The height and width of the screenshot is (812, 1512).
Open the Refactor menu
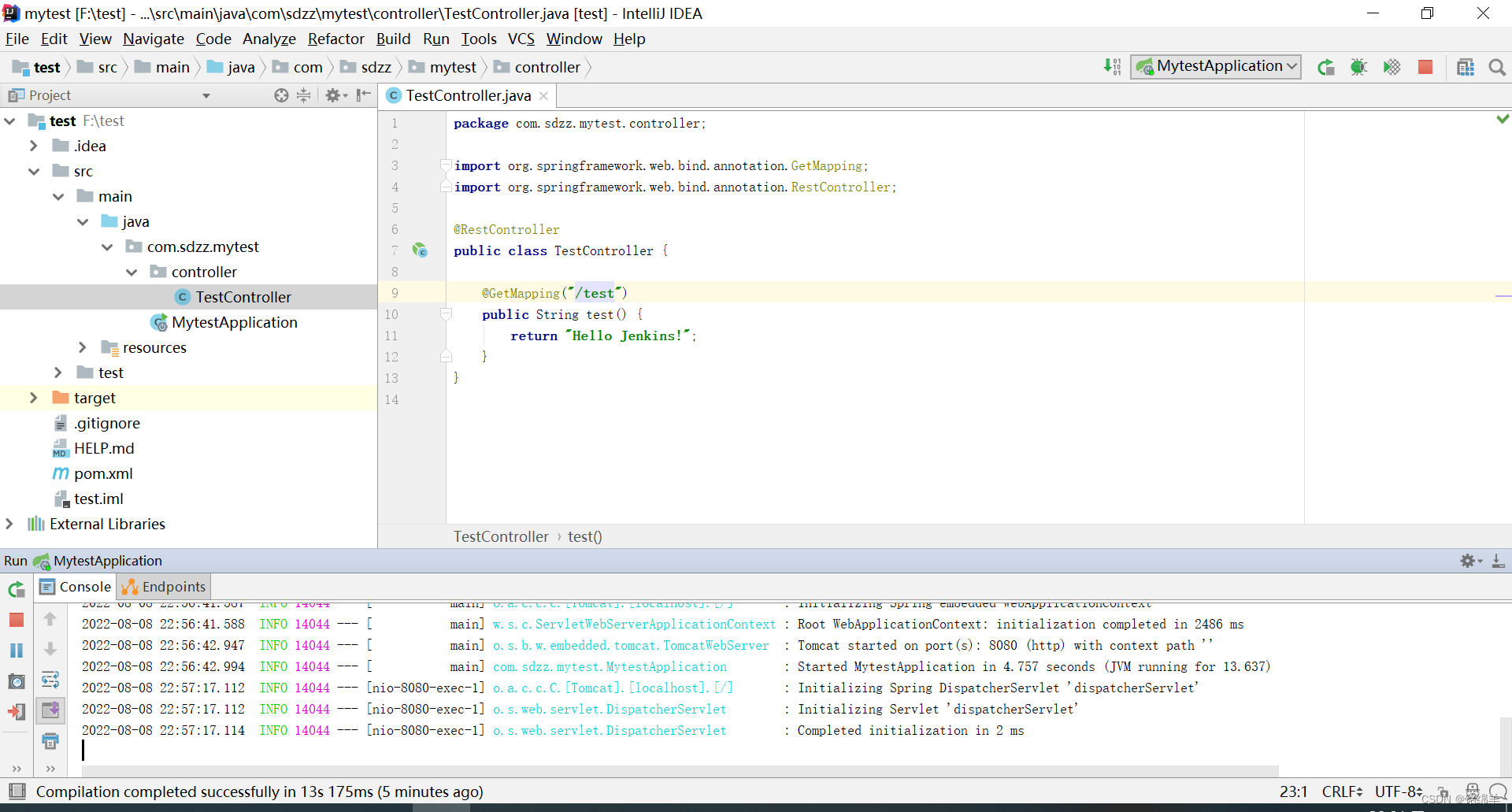coord(335,39)
